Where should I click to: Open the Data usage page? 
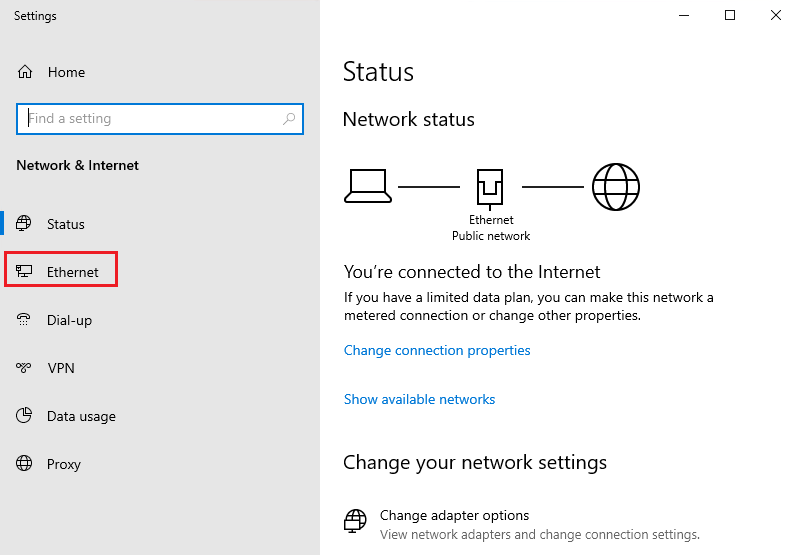(81, 416)
